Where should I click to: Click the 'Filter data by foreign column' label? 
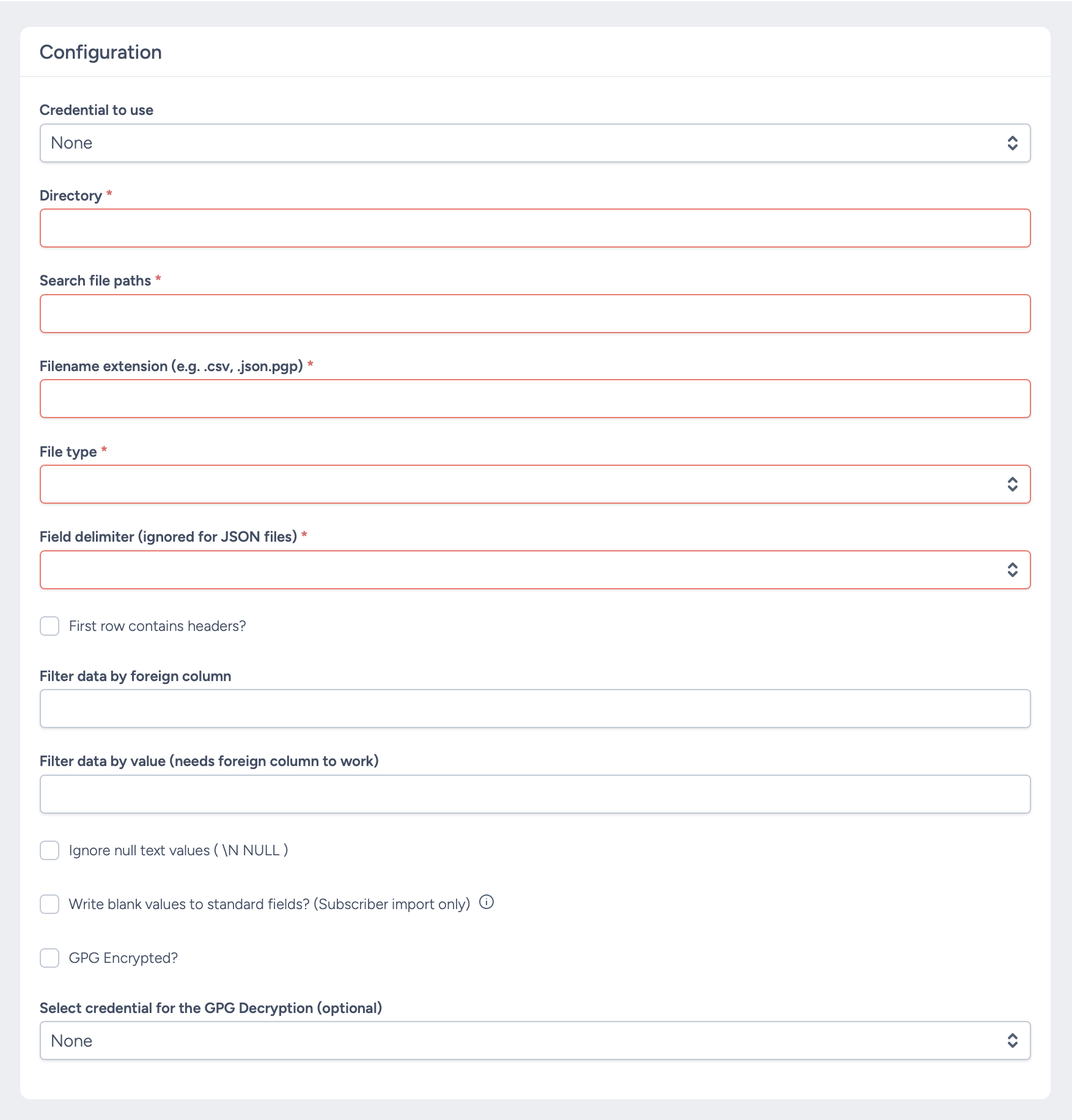pos(136,676)
